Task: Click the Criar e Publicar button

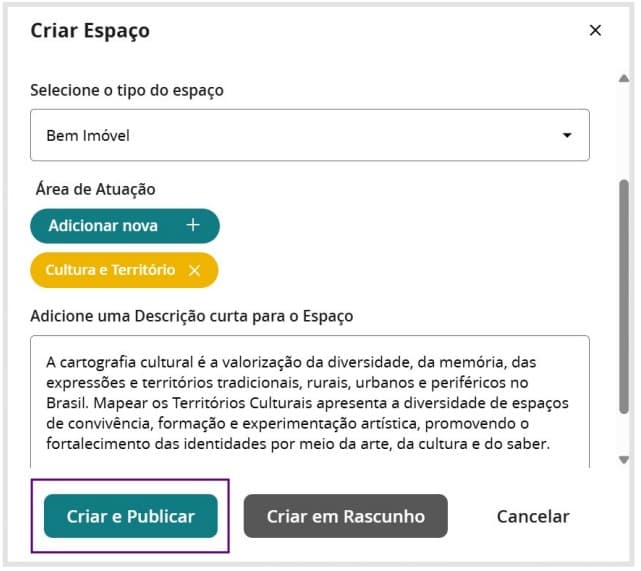Action: [130, 516]
